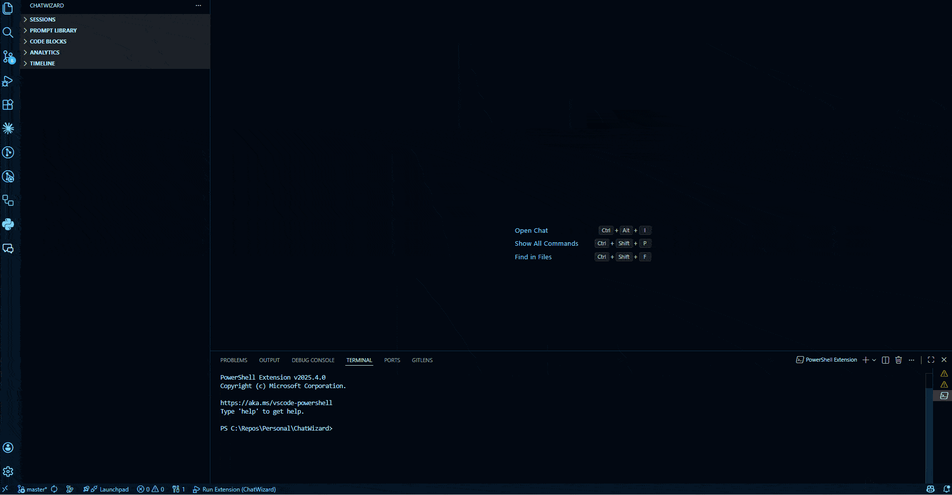Expand the CODE BLOCKS section

click(x=115, y=41)
